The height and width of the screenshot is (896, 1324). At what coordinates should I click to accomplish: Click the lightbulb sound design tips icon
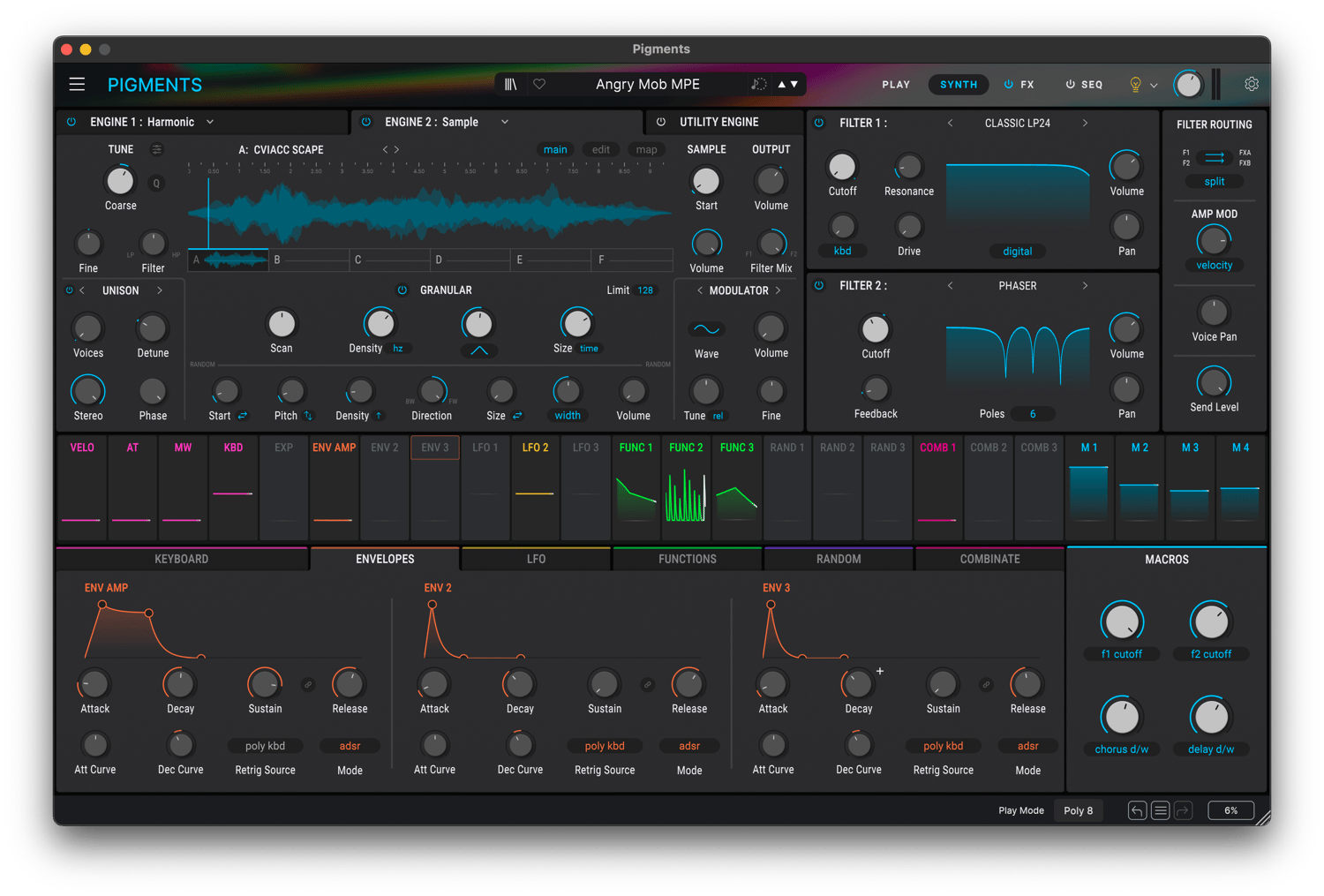click(1135, 85)
